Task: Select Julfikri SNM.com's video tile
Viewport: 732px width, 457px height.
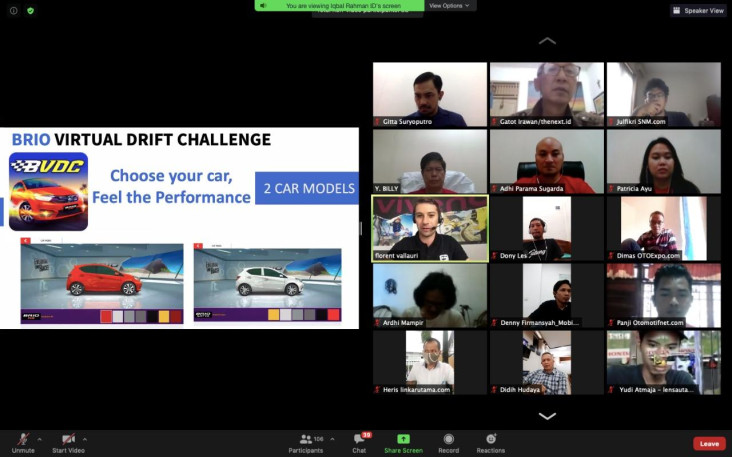Action: (x=664, y=94)
